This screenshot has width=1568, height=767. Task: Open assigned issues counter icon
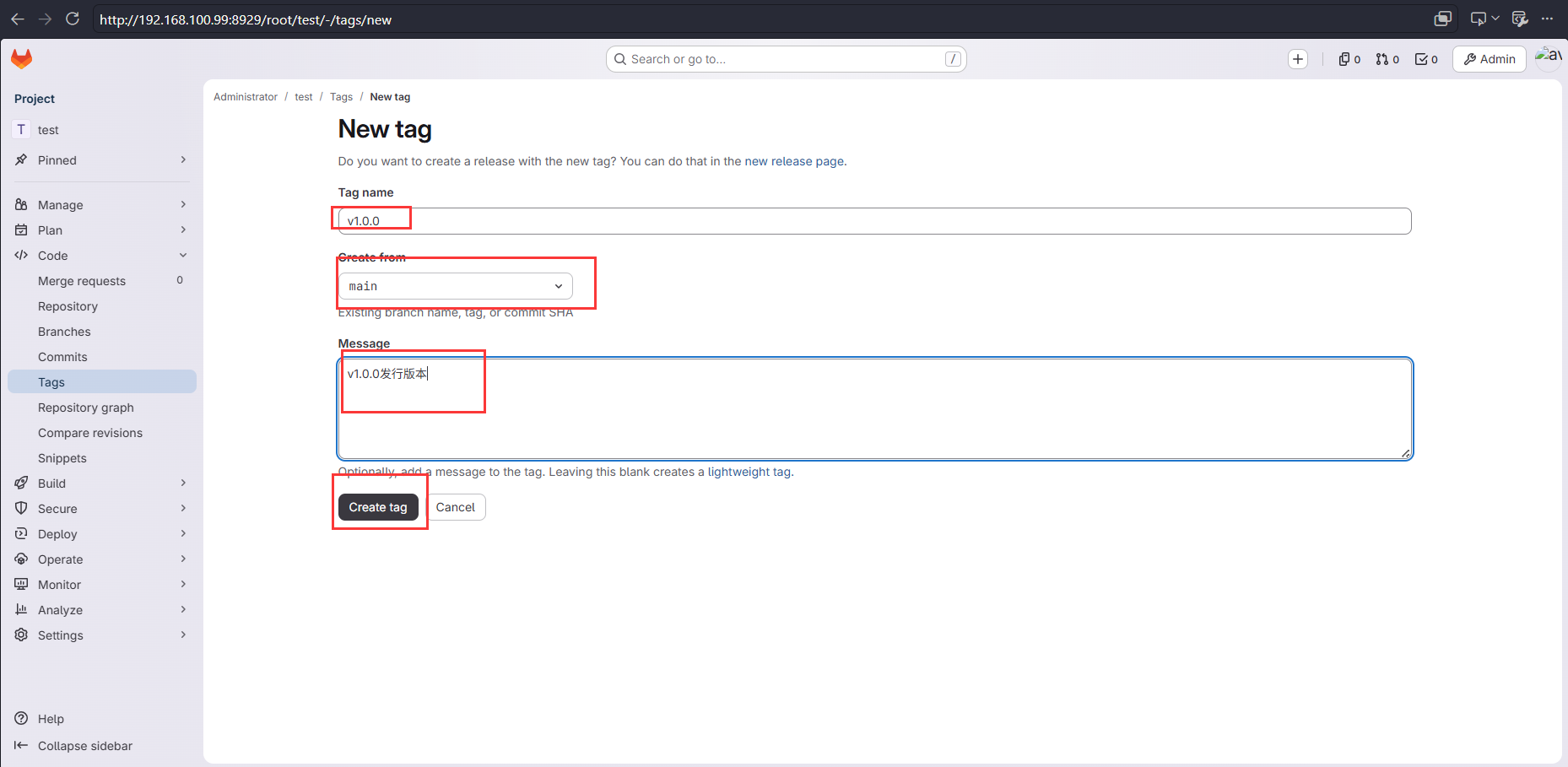[1349, 59]
